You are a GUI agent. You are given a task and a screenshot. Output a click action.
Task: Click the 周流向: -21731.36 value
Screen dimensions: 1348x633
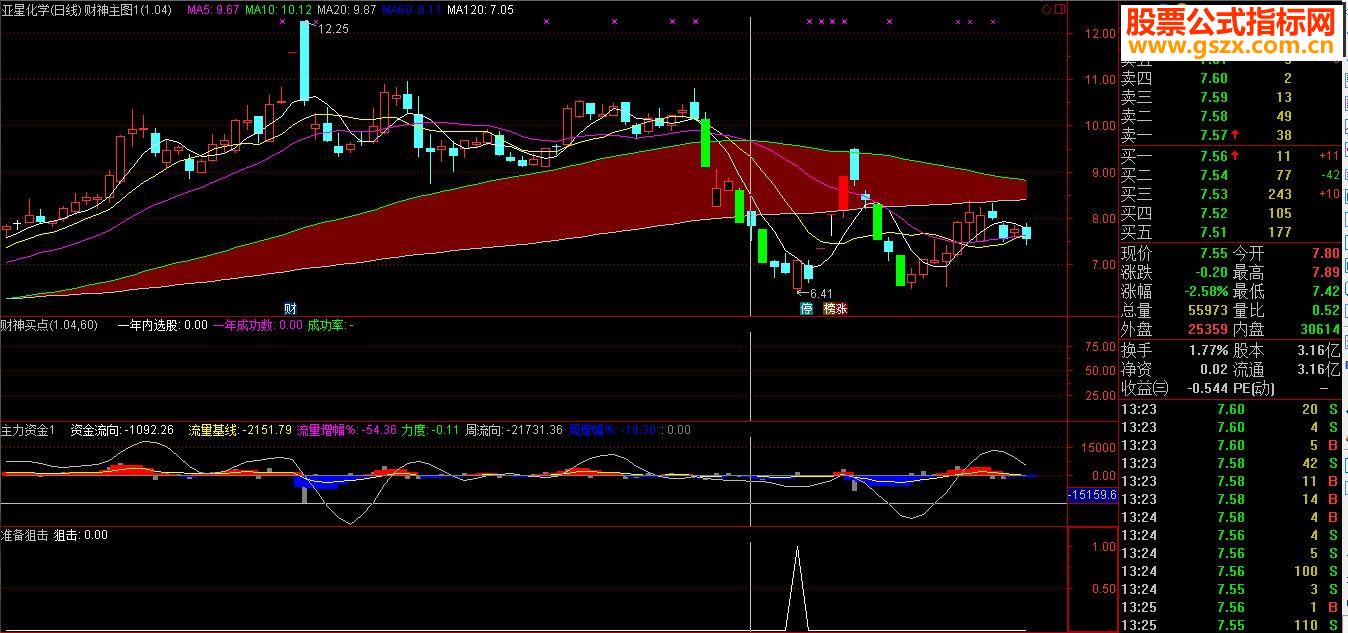(514, 430)
